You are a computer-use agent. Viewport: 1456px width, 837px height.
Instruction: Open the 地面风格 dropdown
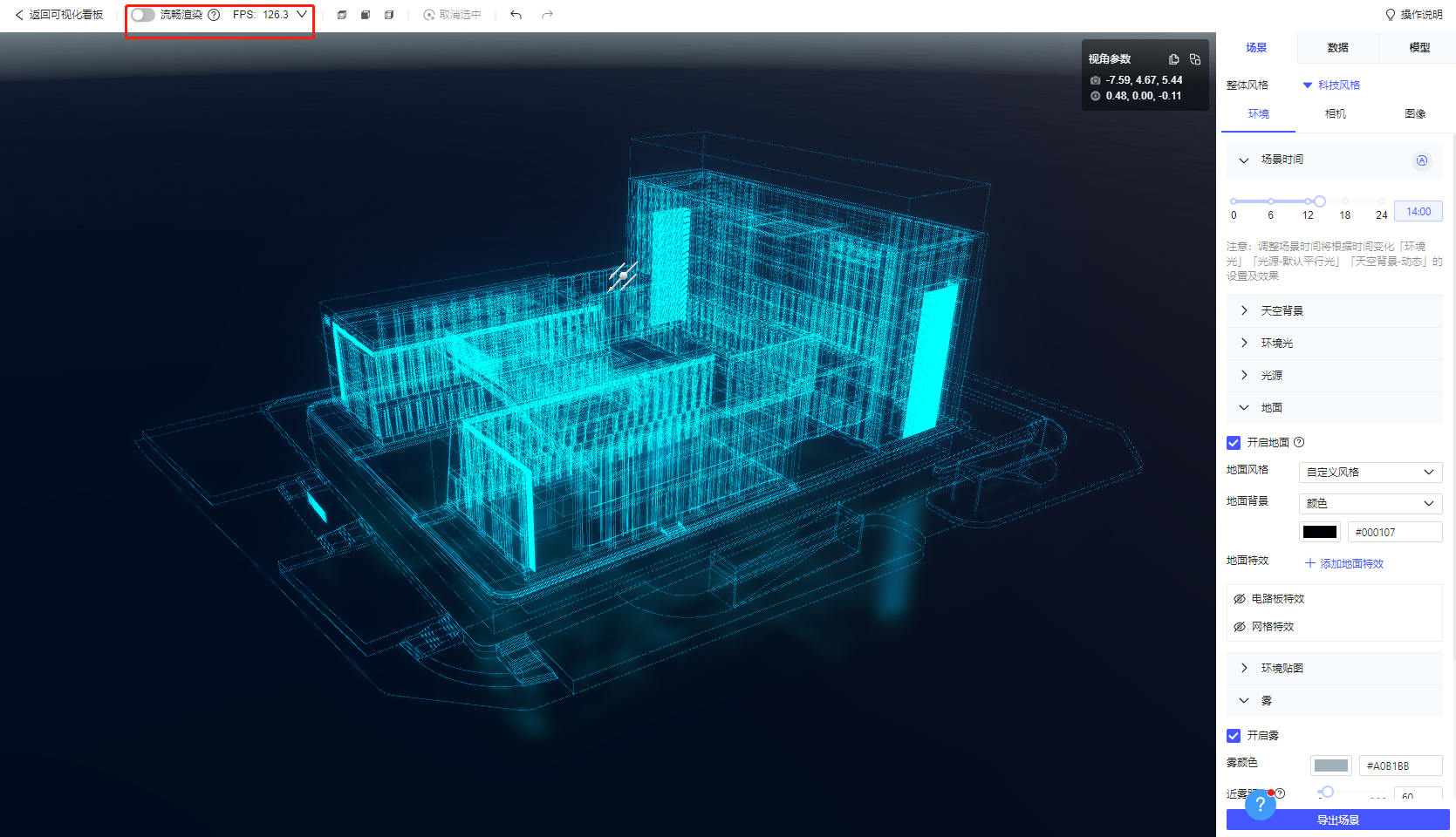pos(1370,473)
